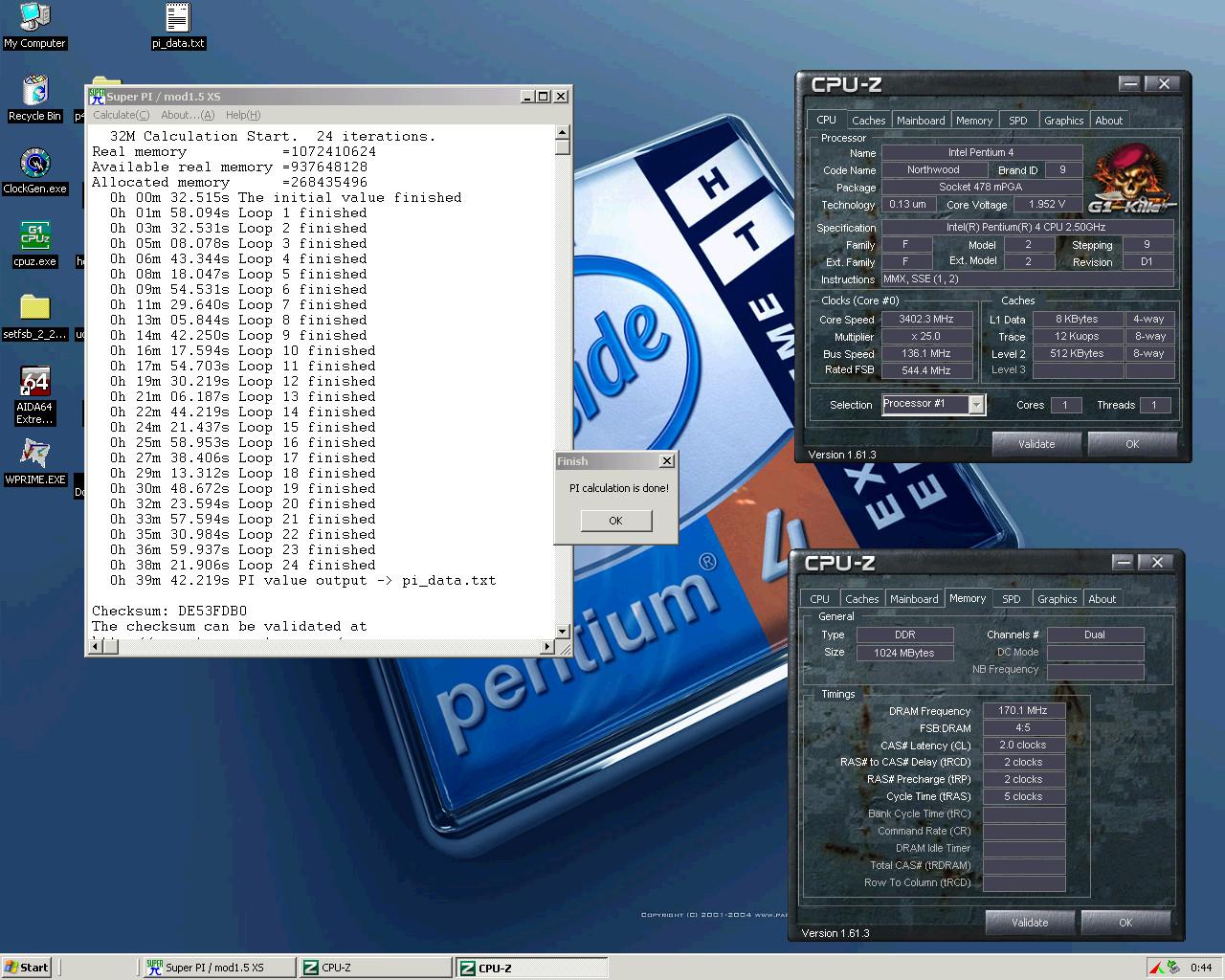This screenshot has height=980, width=1225.
Task: Click OK in the Finish dialog
Action: click(615, 521)
